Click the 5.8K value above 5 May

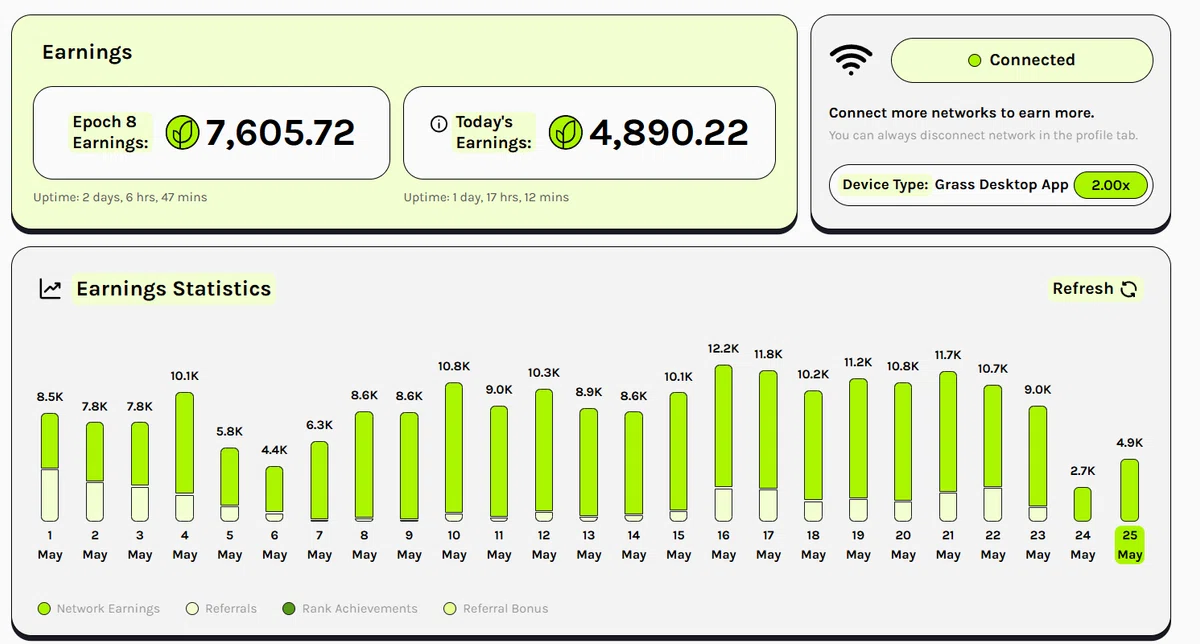(230, 431)
